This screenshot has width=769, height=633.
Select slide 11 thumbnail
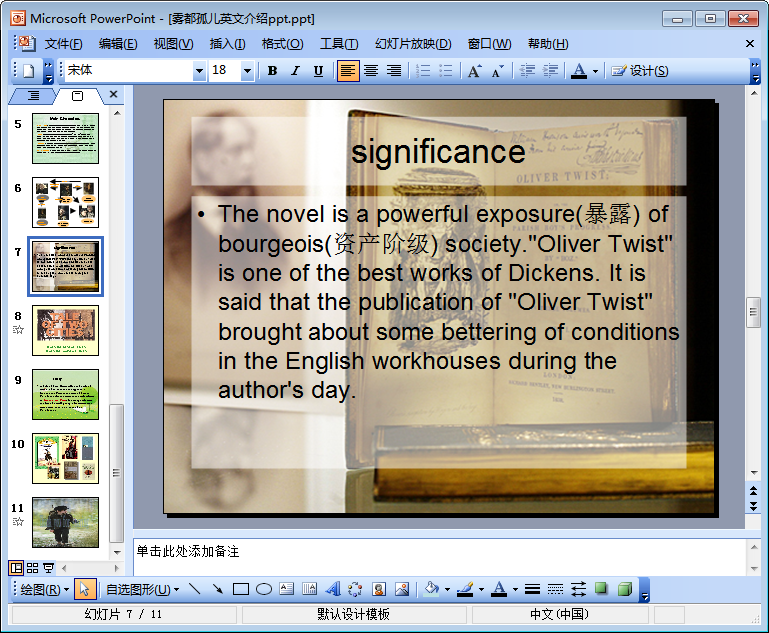tap(65, 522)
